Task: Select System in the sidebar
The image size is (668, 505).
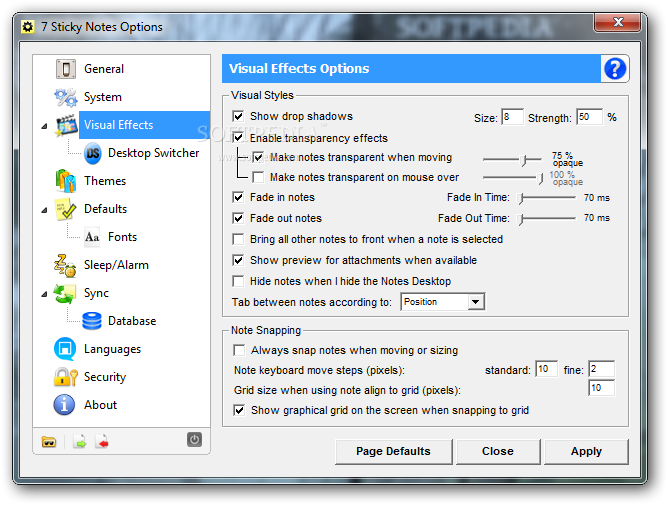Action: [x=103, y=97]
